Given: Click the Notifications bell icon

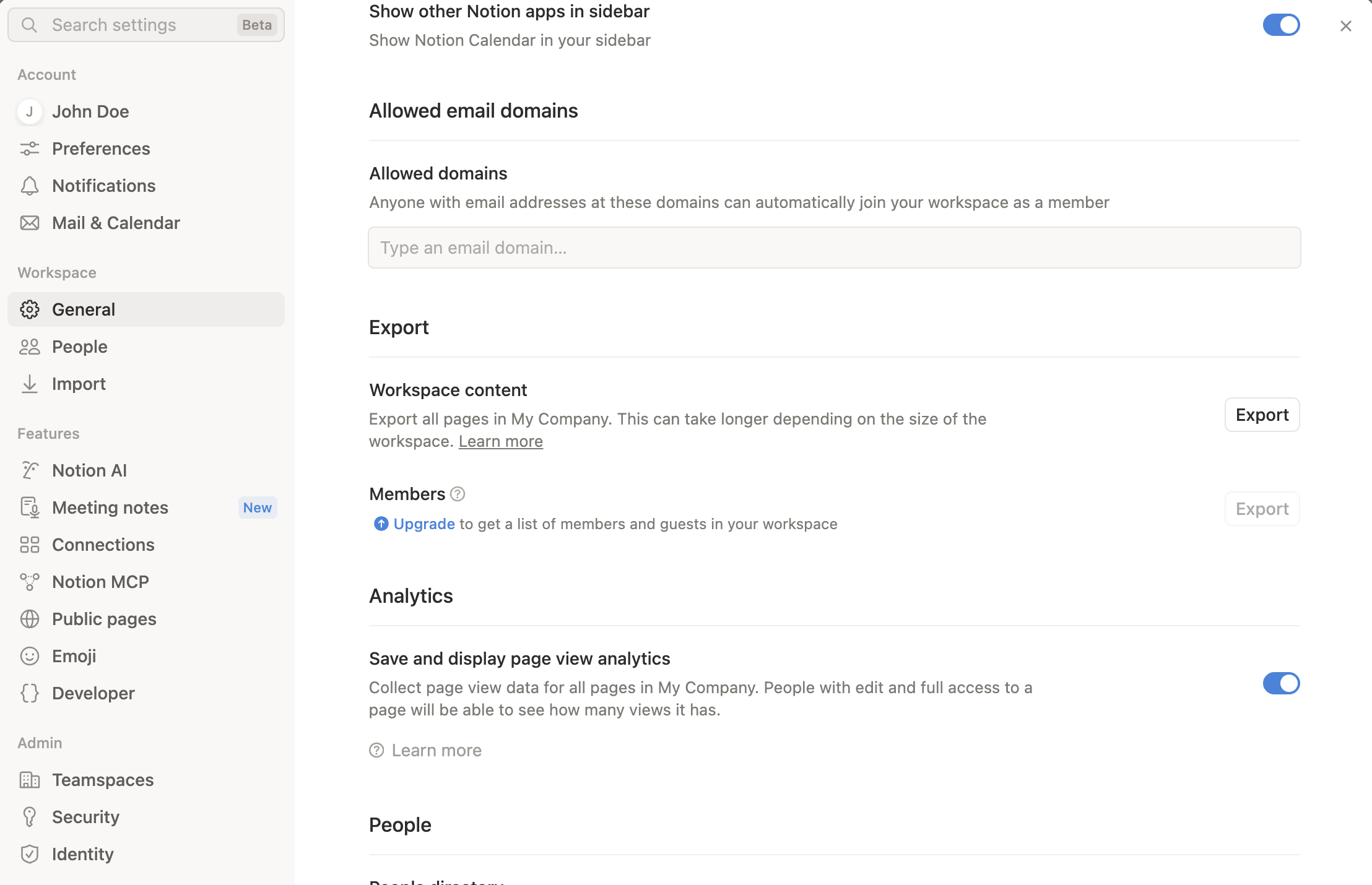Looking at the screenshot, I should coord(30,186).
